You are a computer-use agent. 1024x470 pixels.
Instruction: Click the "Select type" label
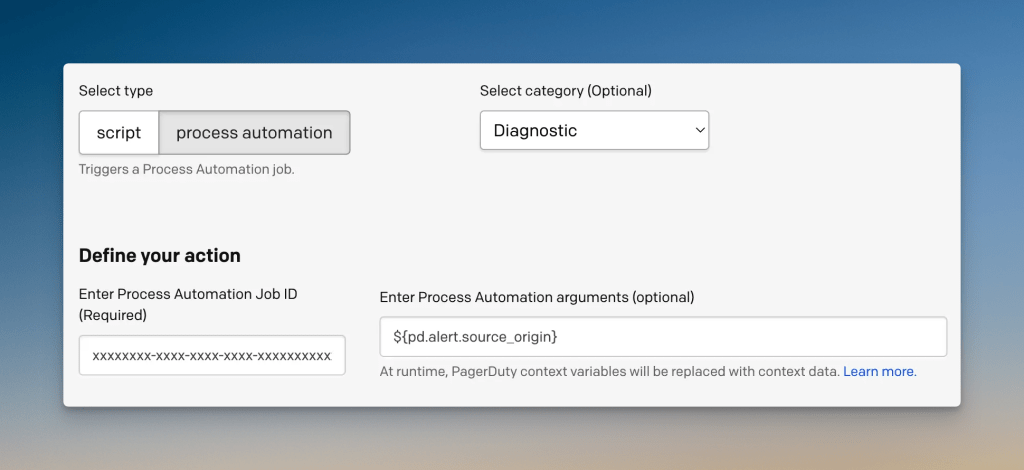(116, 91)
